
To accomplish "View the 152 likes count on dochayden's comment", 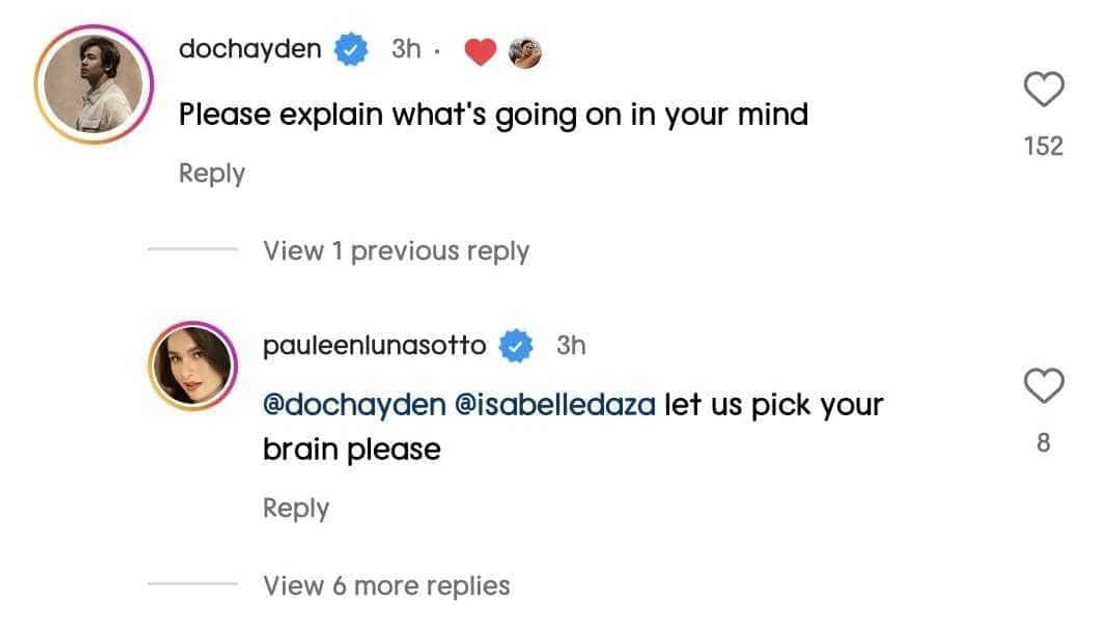I will point(1044,147).
